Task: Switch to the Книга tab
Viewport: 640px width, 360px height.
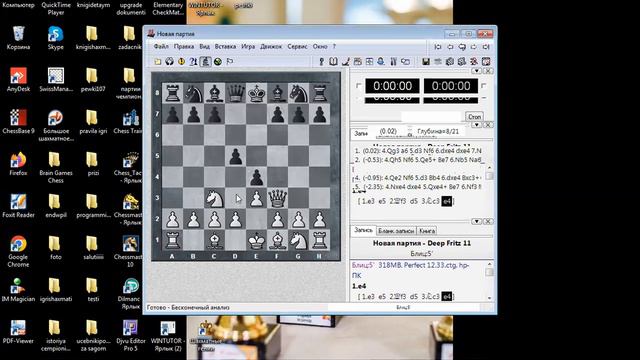Action: click(x=427, y=231)
